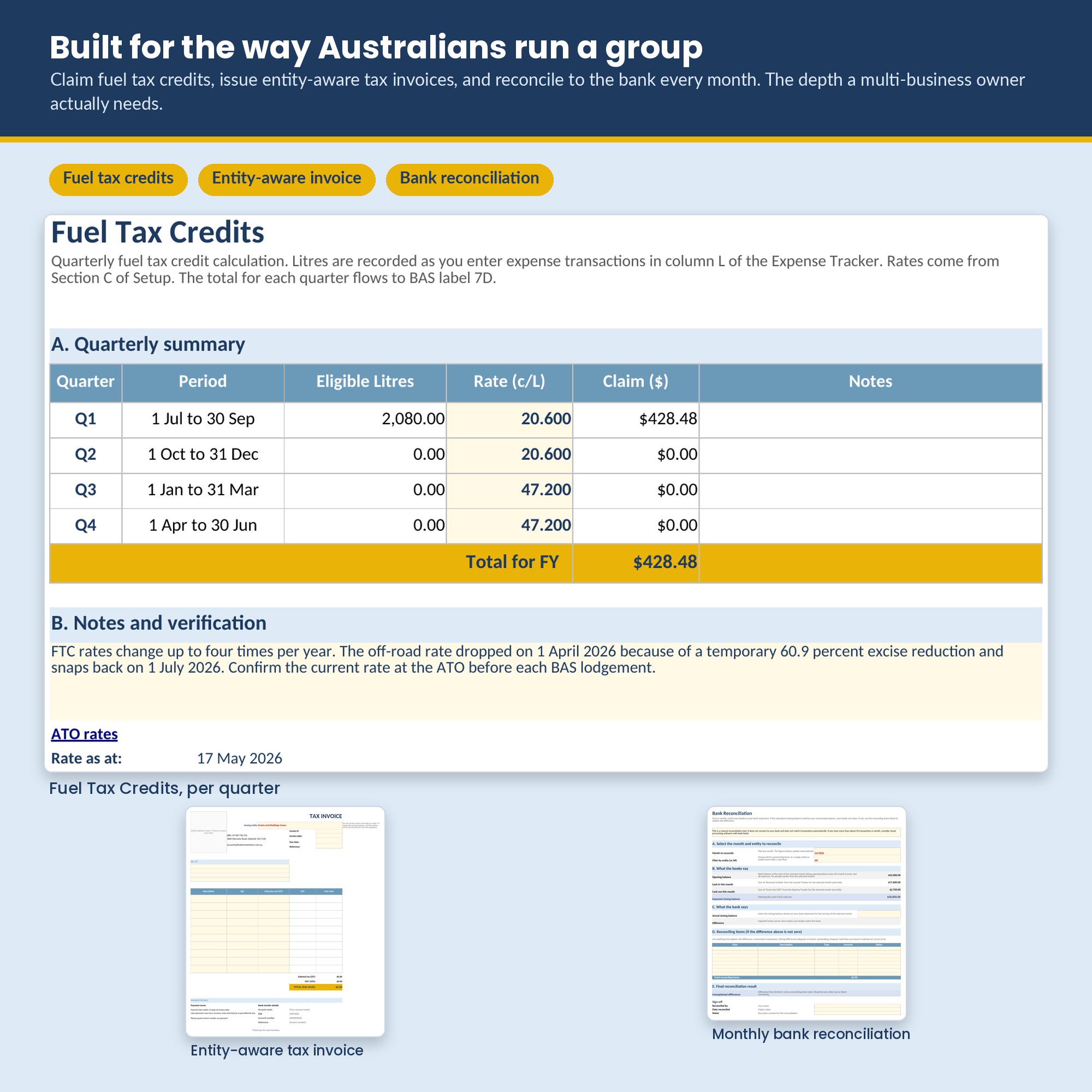Image resolution: width=1092 pixels, height=1092 pixels.
Task: Click the Q1 Notes cell
Action: click(x=870, y=419)
